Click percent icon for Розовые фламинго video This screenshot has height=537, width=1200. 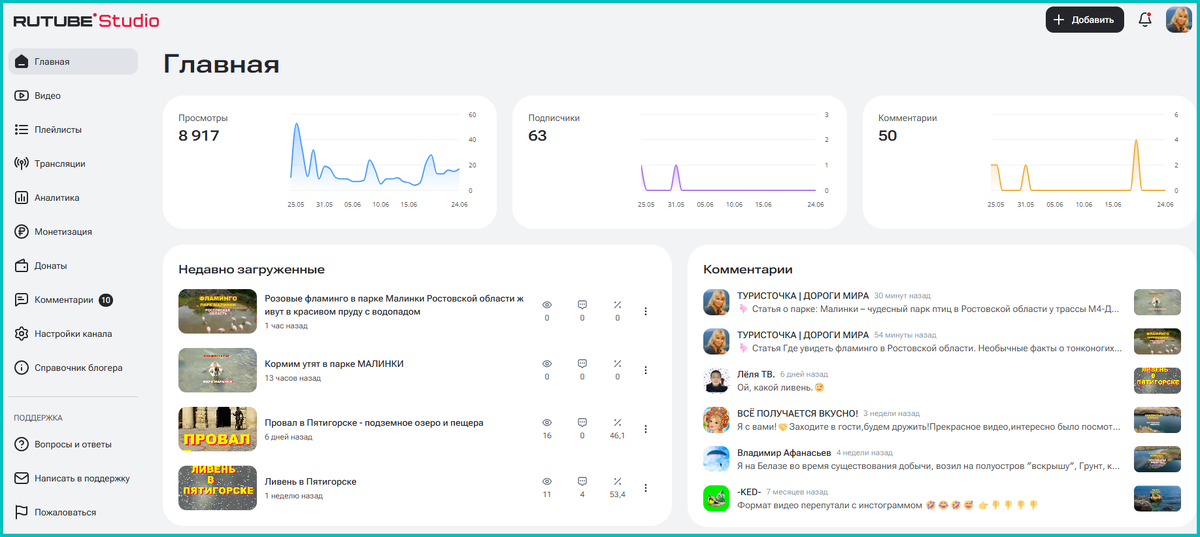click(x=617, y=304)
